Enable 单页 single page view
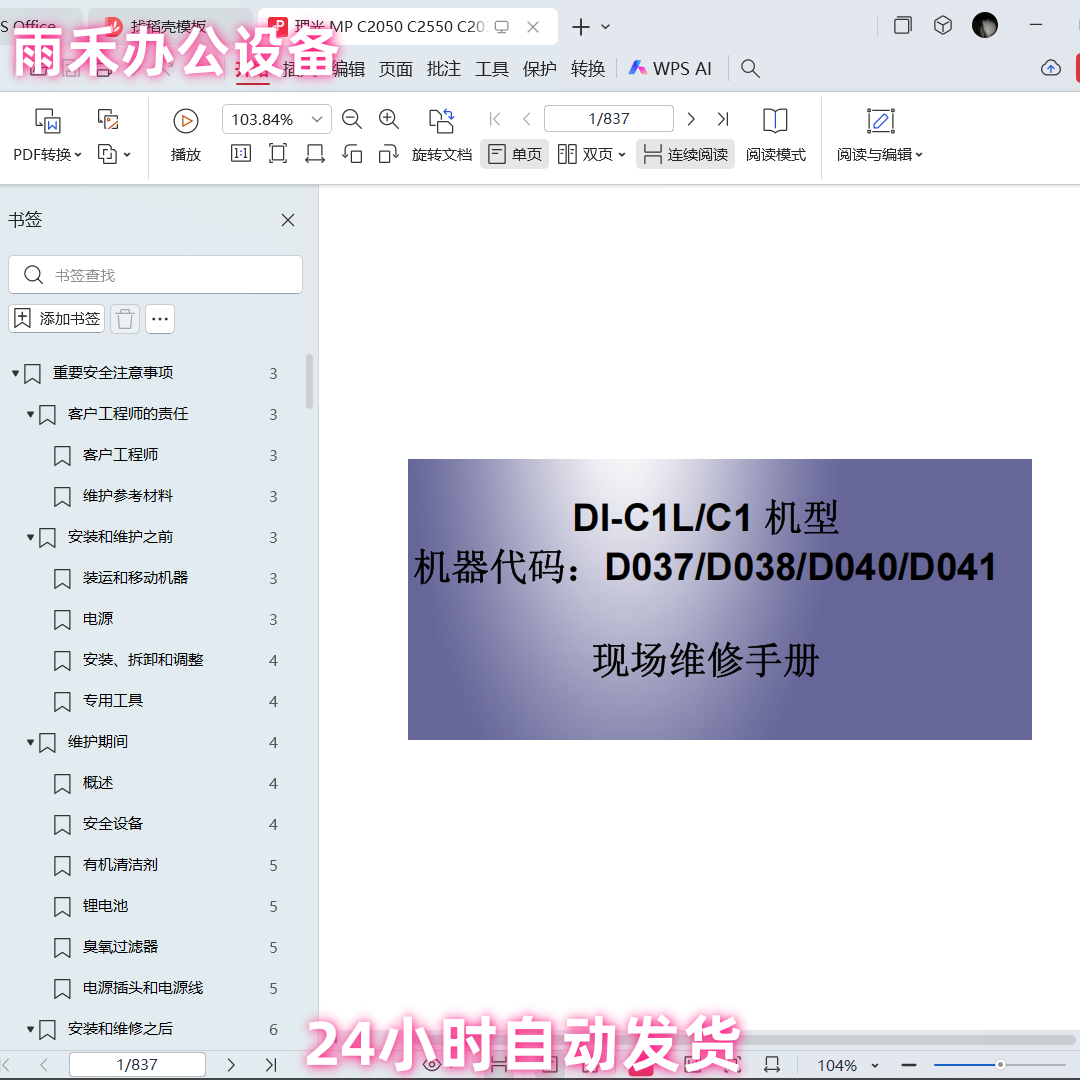The width and height of the screenshot is (1080, 1080). (514, 154)
